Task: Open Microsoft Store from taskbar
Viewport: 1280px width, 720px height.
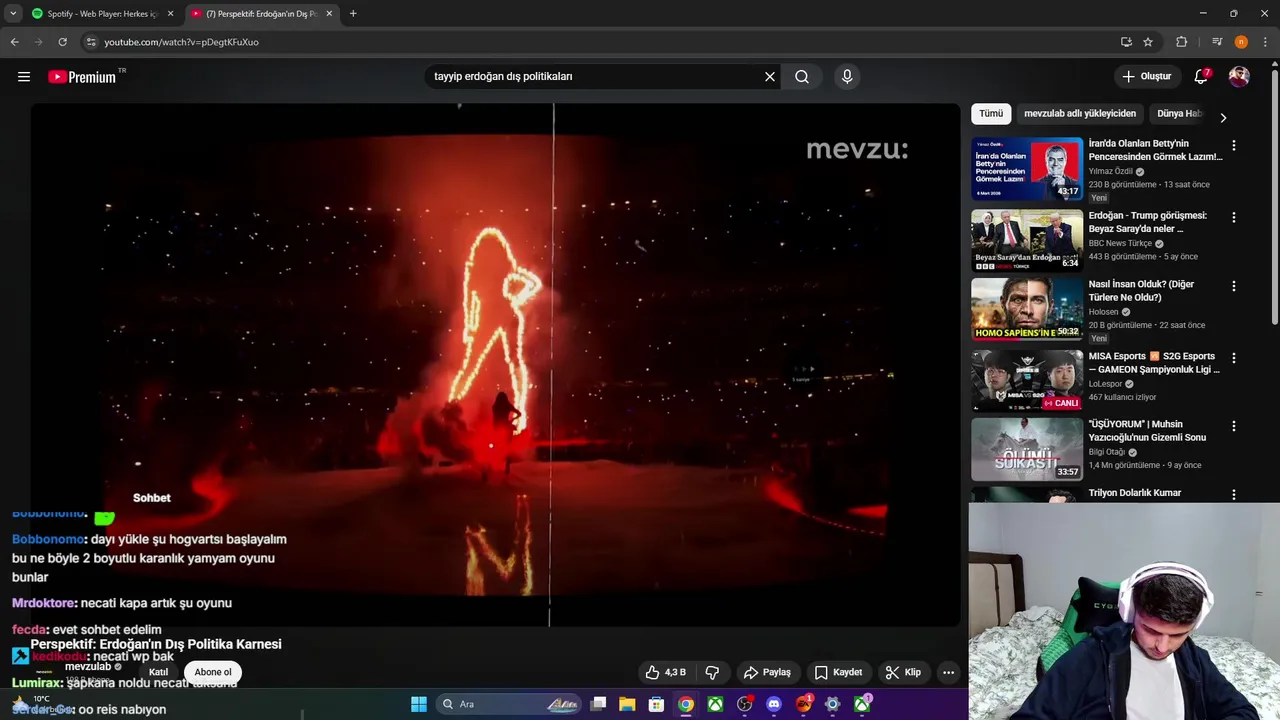Action: pos(656,704)
